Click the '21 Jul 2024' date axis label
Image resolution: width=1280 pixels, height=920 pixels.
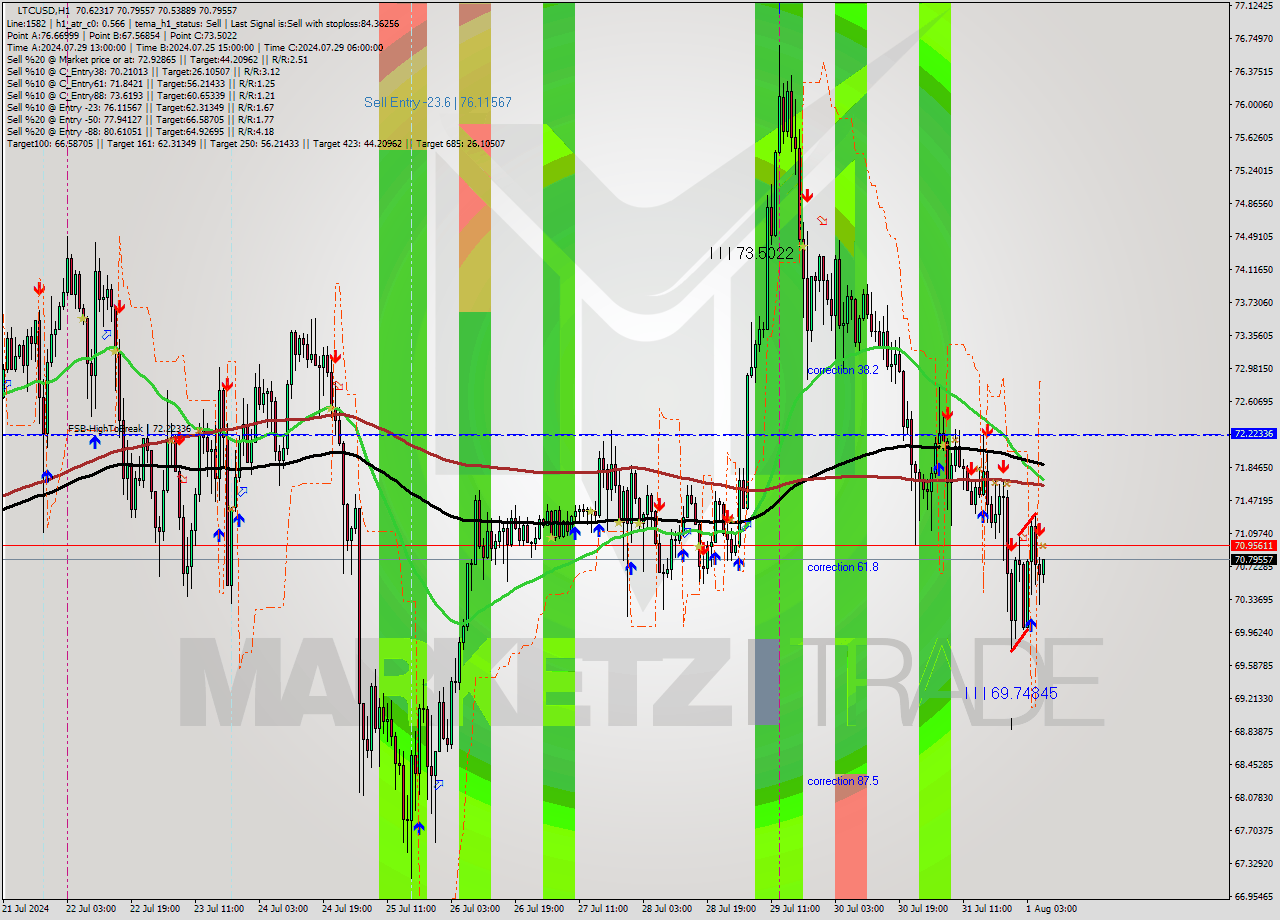pyautogui.click(x=26, y=909)
